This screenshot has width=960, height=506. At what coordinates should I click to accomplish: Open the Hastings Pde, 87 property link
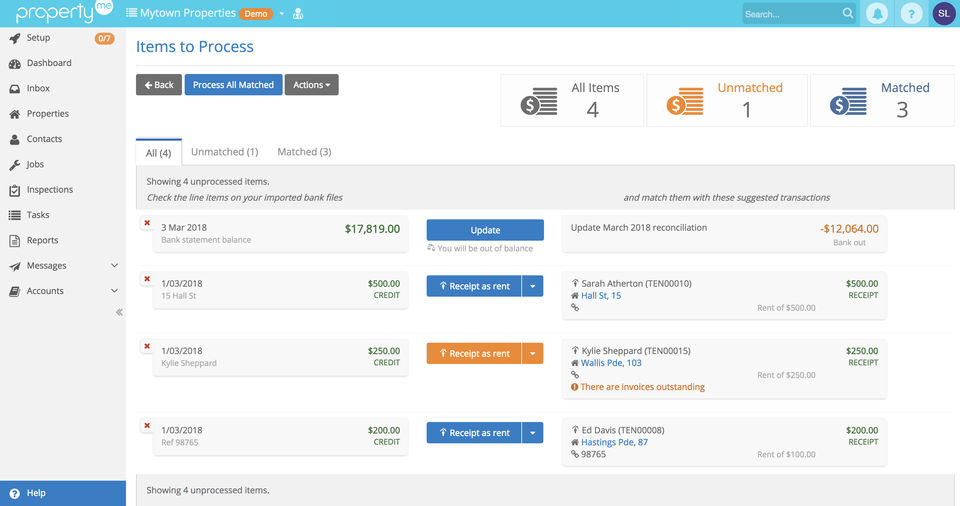click(614, 442)
